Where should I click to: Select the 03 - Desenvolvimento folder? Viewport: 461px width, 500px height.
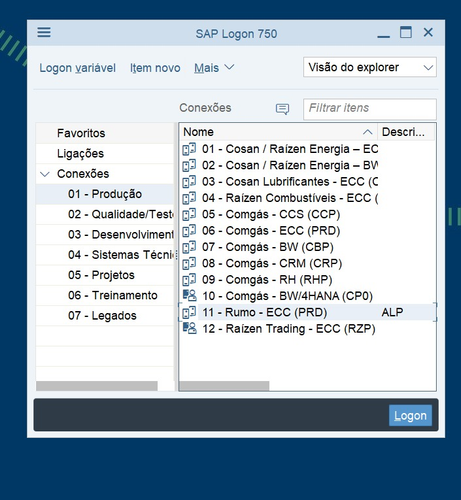(105, 235)
